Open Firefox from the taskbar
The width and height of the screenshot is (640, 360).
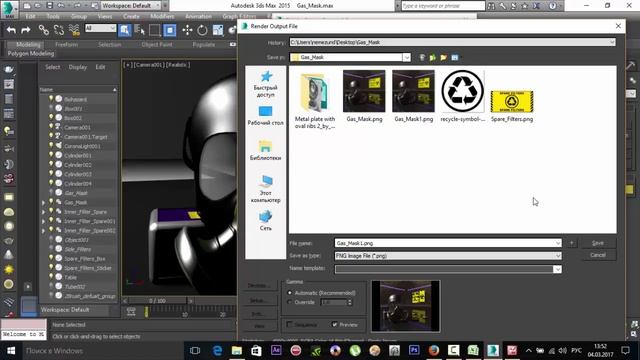click(x=433, y=351)
